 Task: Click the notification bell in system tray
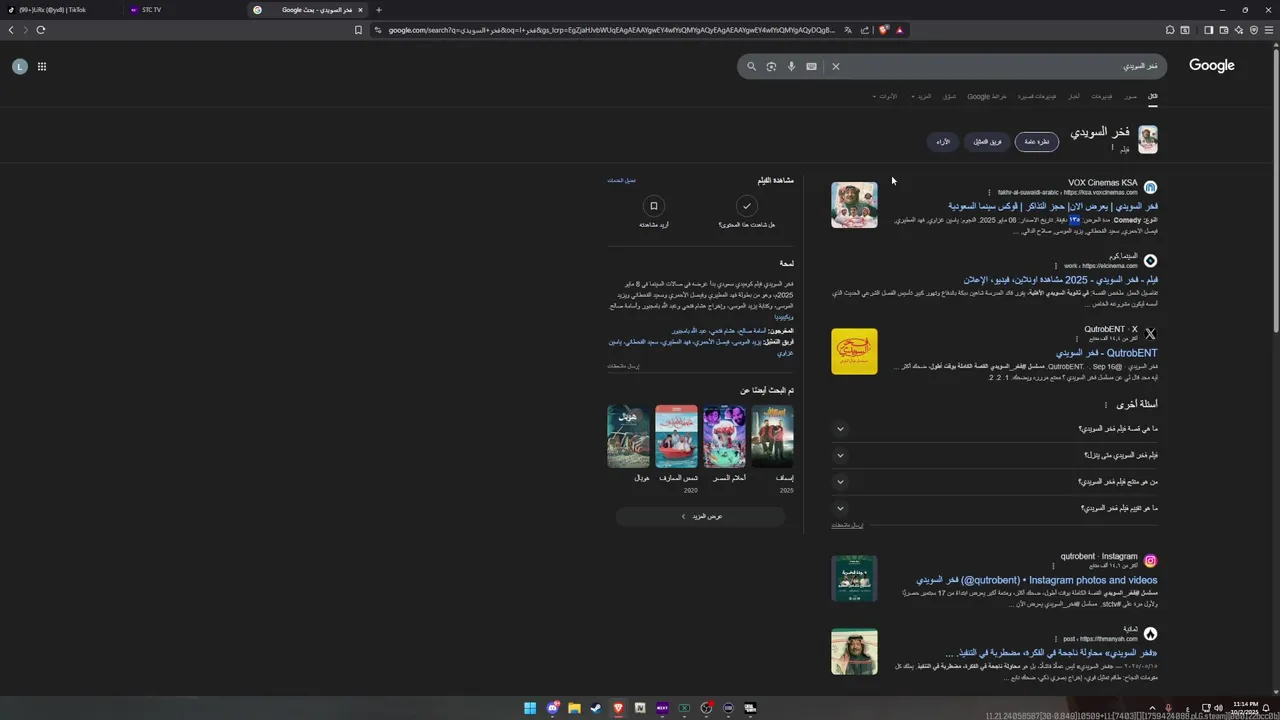[1265, 708]
